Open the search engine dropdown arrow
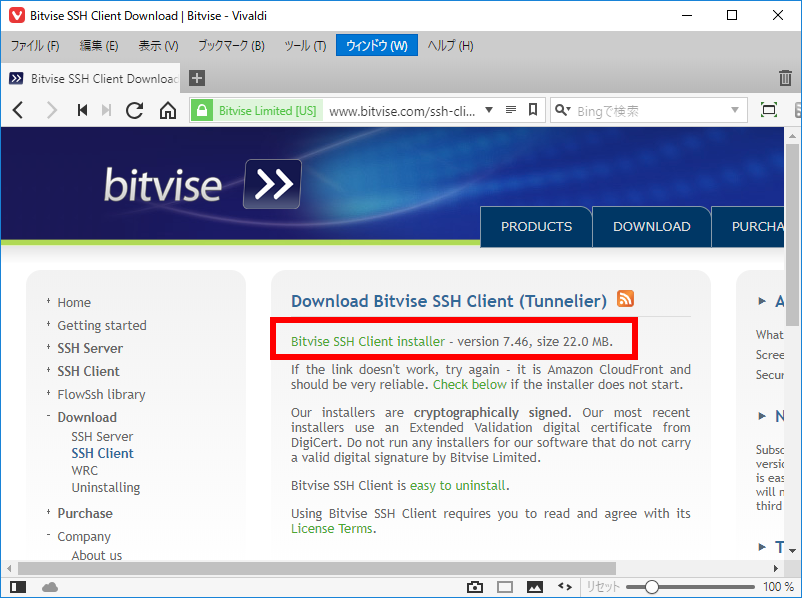This screenshot has width=802, height=598. coord(735,110)
